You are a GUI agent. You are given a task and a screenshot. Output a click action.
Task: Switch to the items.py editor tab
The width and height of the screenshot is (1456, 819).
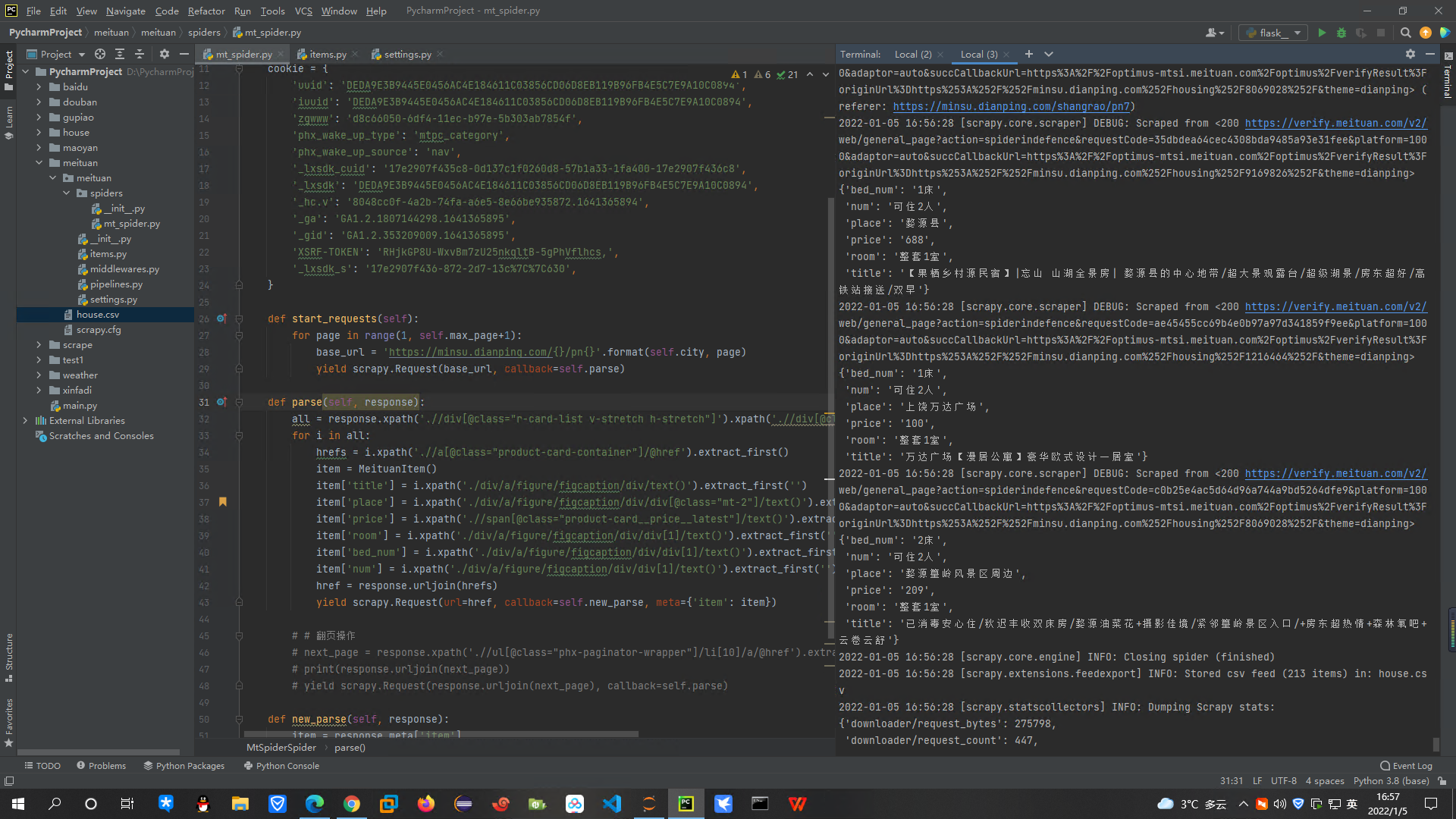(327, 54)
